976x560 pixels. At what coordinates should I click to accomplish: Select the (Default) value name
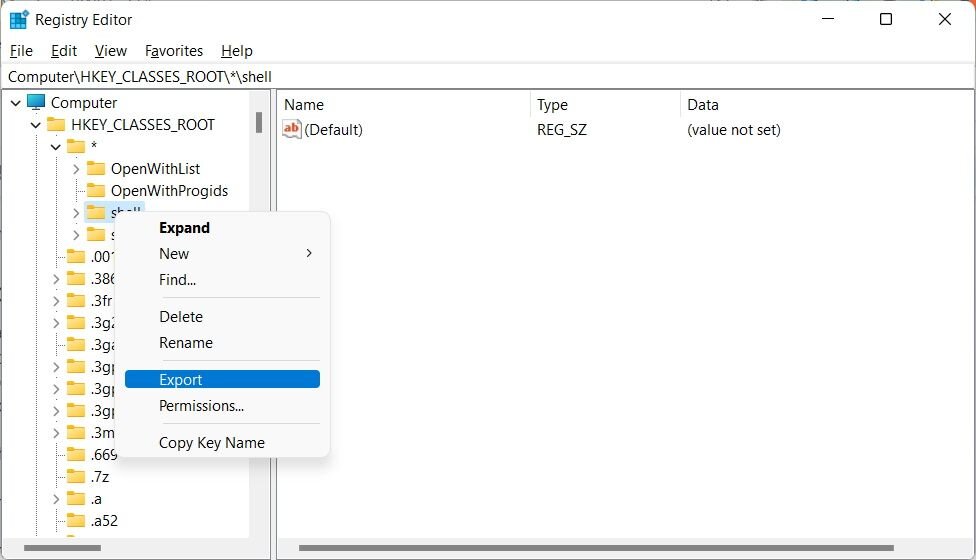[x=334, y=129]
